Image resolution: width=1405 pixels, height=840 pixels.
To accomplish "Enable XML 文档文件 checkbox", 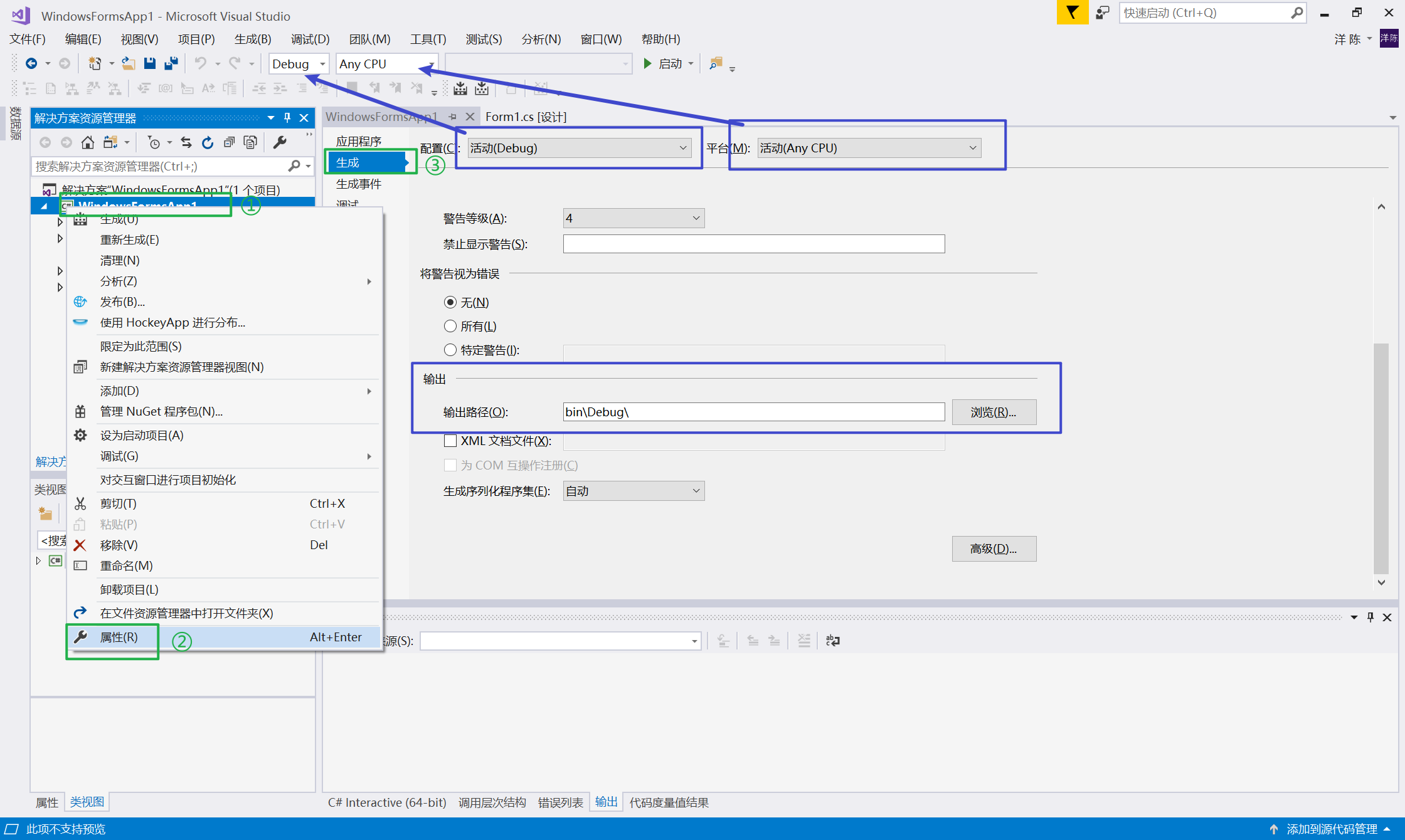I will coord(450,441).
